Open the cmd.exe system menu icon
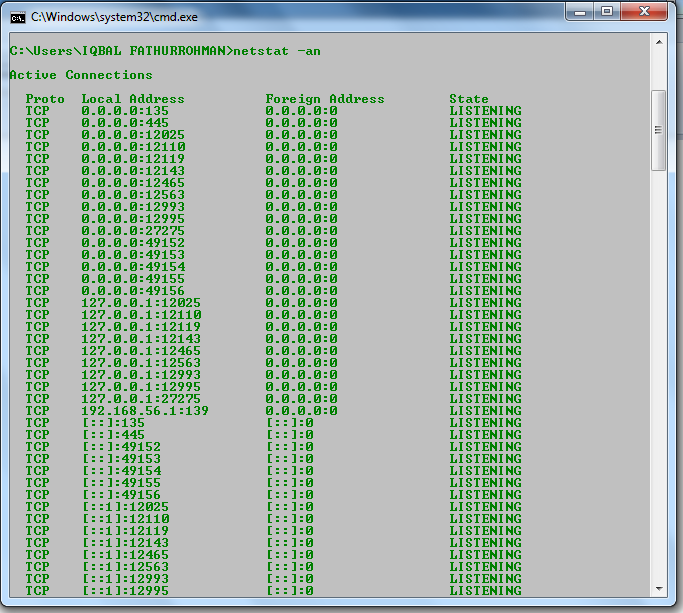 (x=18, y=17)
